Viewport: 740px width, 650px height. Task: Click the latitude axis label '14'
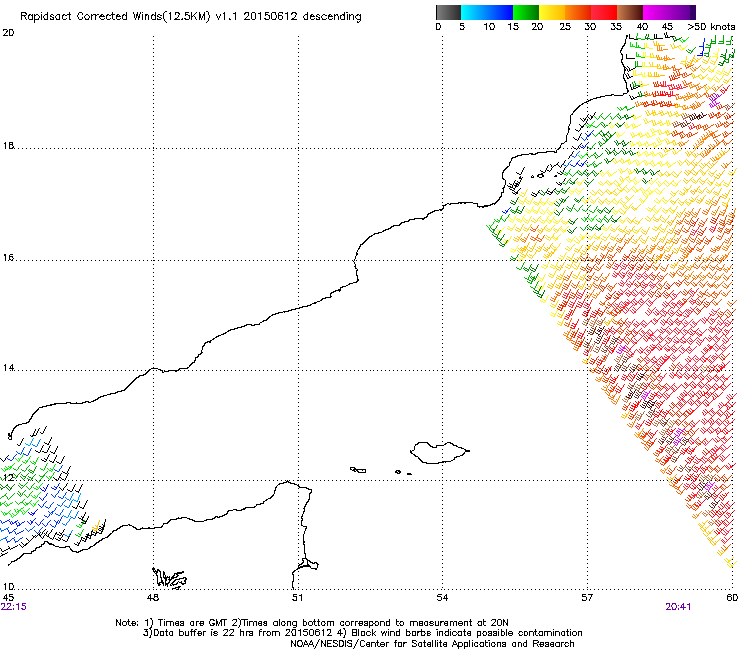point(8,368)
